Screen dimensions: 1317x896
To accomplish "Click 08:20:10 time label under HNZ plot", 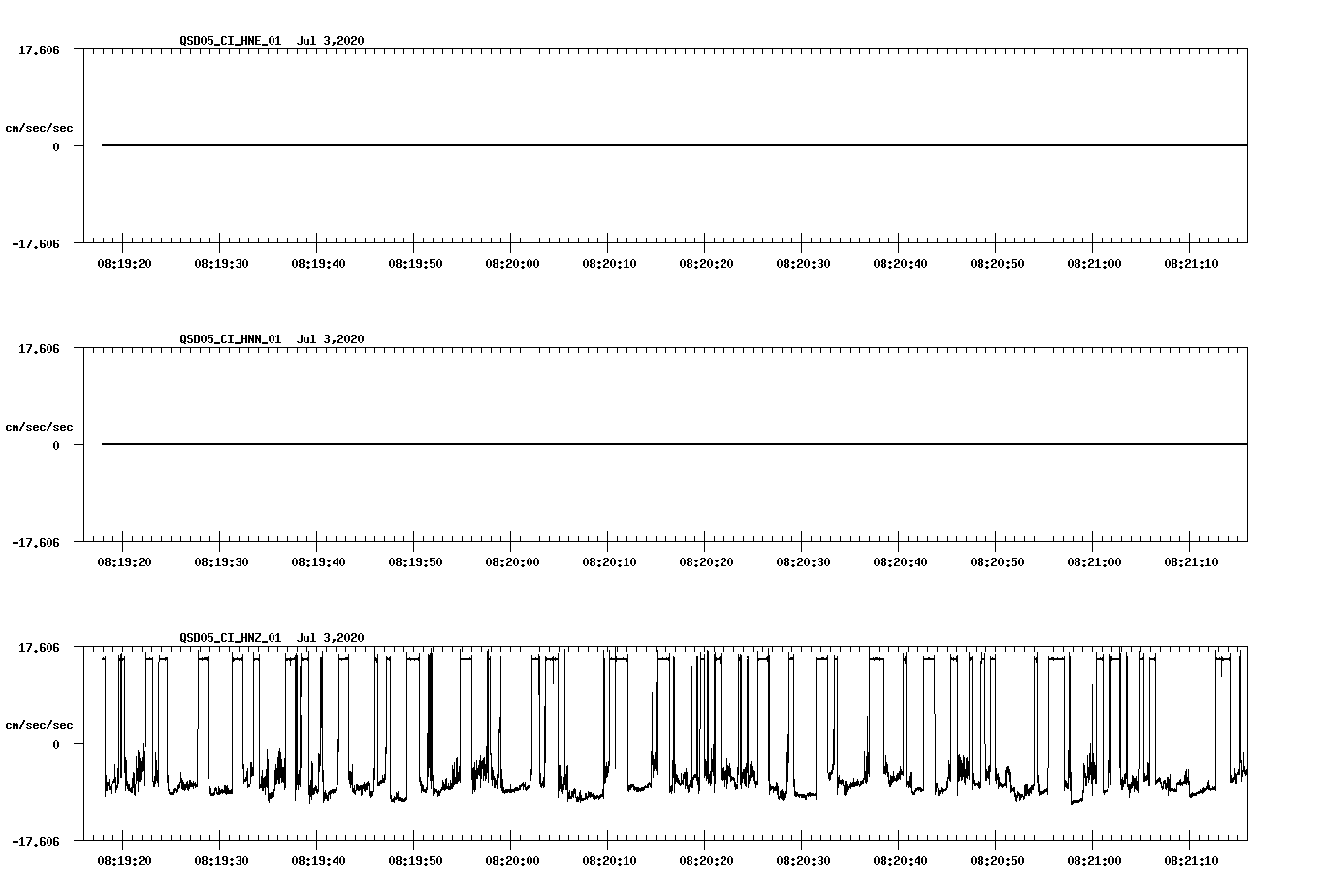I will tap(609, 860).
